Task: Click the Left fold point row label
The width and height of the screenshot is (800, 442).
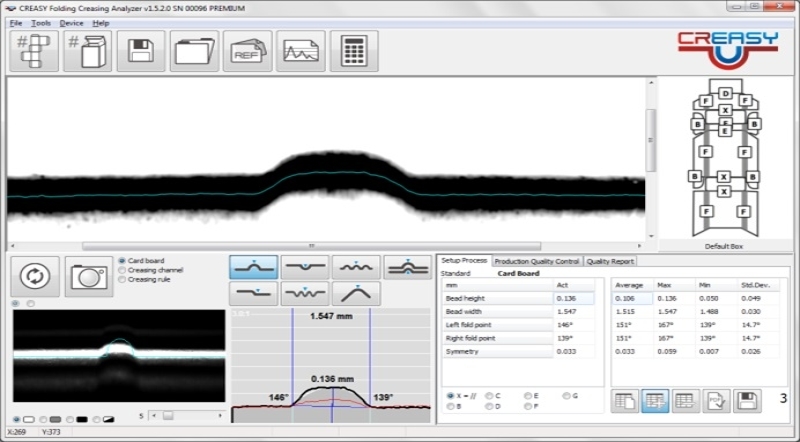Action: [497, 325]
